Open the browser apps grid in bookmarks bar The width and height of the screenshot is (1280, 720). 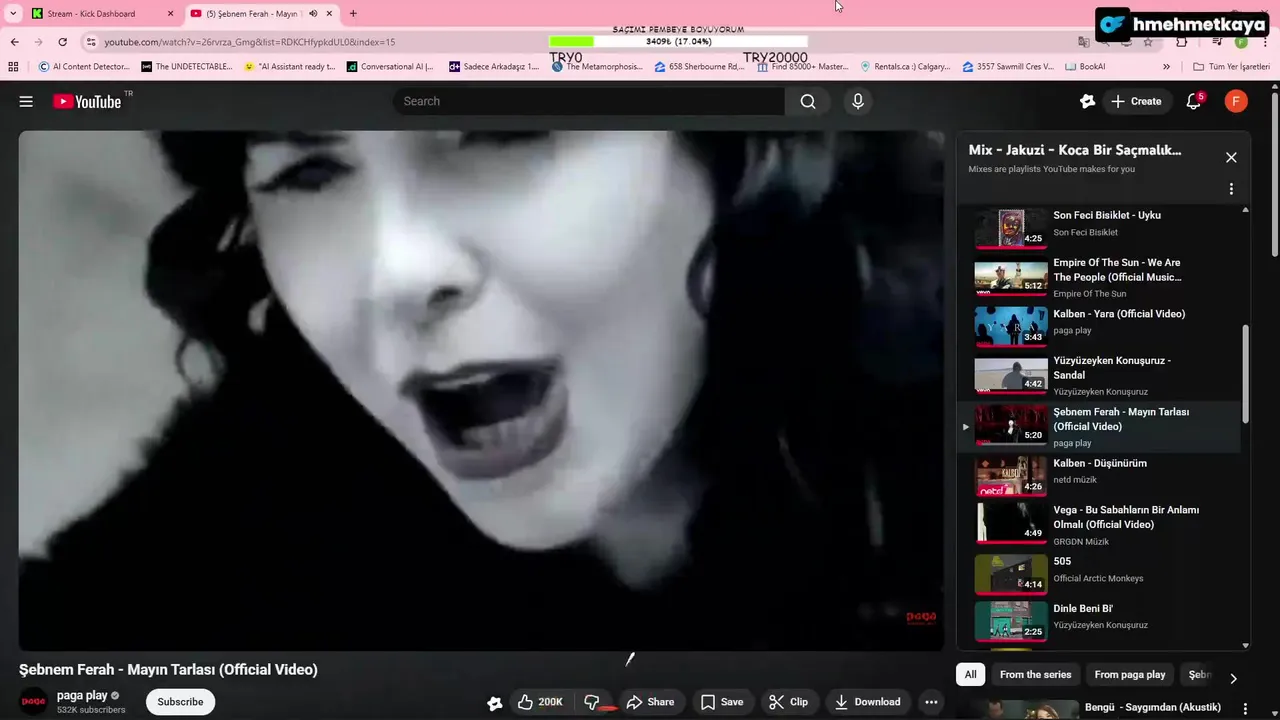click(13, 66)
